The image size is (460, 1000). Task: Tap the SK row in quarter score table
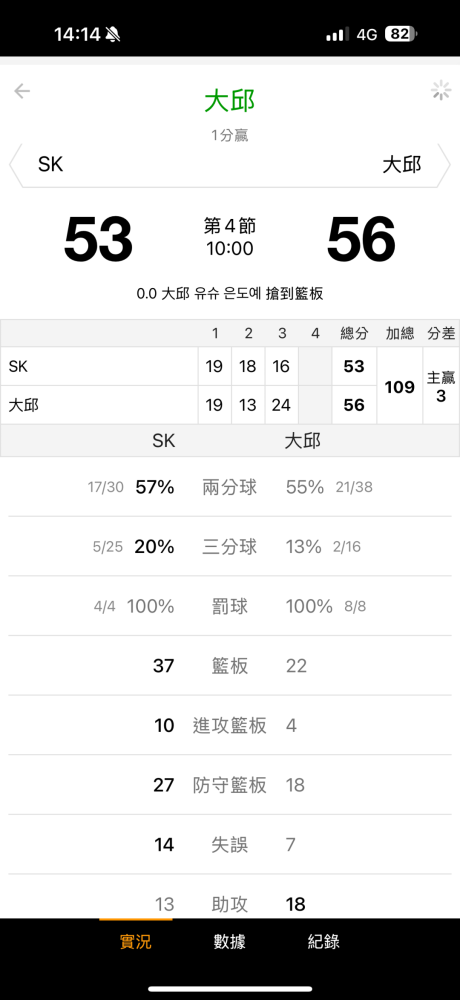188,366
